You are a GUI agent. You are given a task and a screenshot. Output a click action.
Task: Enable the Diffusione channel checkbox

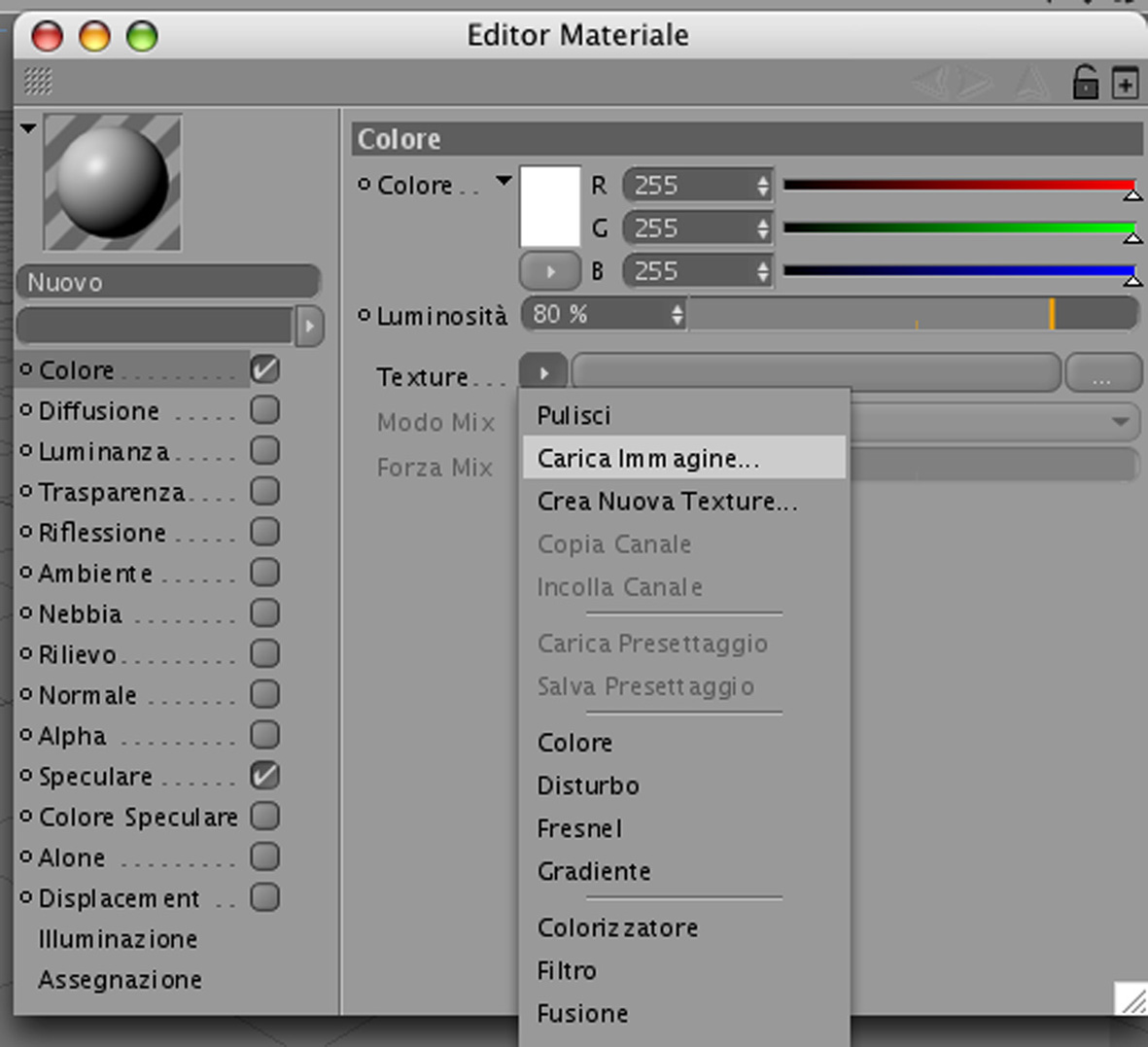click(x=264, y=410)
